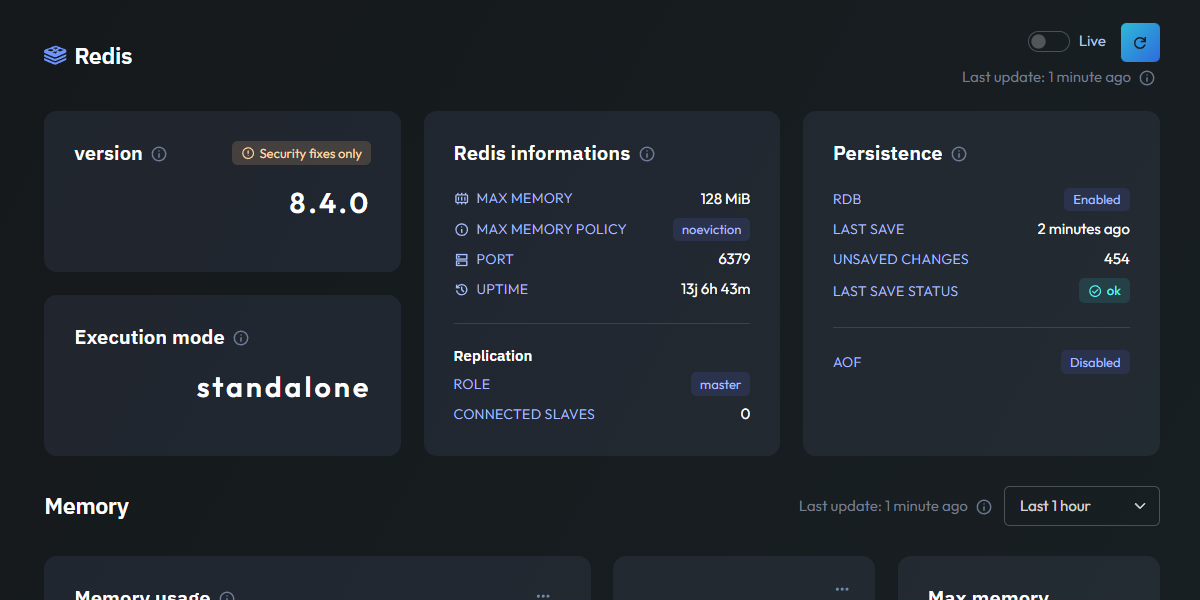Viewport: 1200px width, 600px height.
Task: Click the 128 MiB max memory value
Action: [x=725, y=199]
